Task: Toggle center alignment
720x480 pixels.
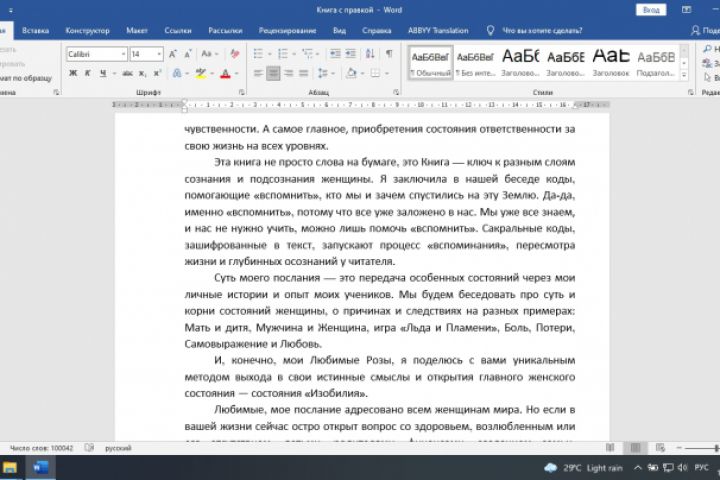Action: (x=273, y=73)
